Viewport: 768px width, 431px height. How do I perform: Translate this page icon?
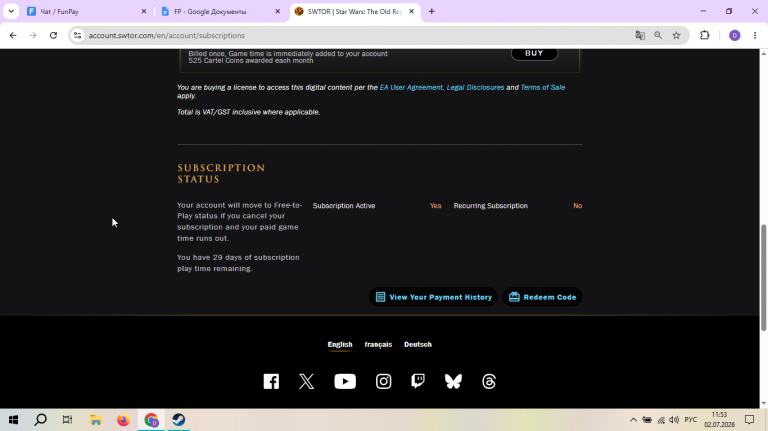point(640,35)
